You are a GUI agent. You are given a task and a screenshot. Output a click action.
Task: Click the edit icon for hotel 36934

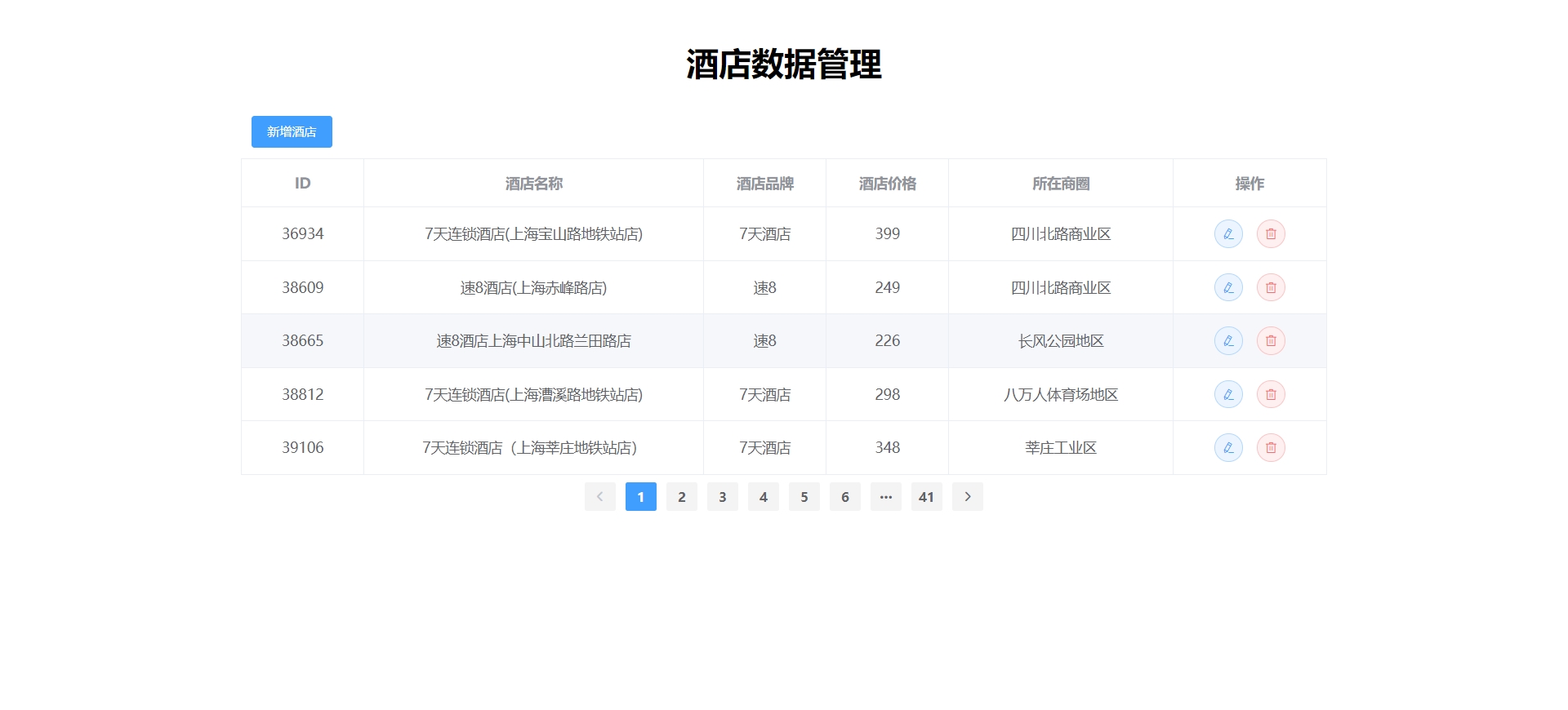pos(1228,234)
